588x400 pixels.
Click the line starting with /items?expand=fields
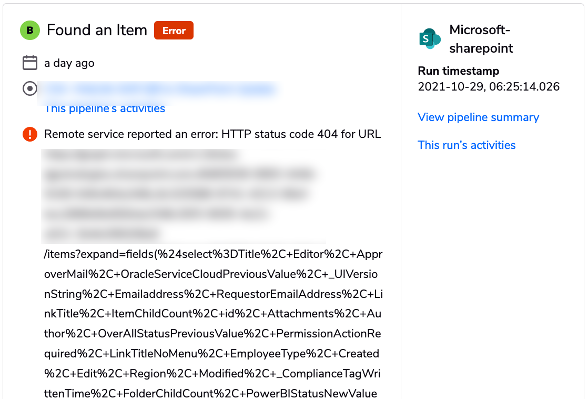point(213,254)
